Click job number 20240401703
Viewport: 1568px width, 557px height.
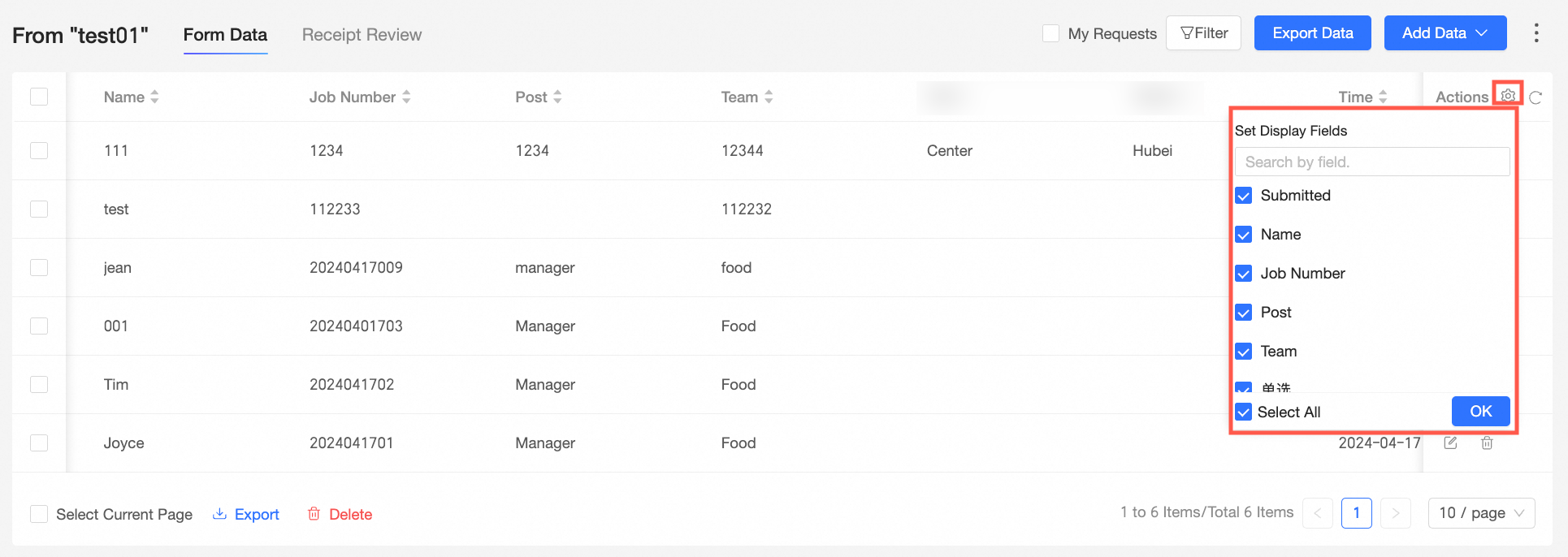356,326
